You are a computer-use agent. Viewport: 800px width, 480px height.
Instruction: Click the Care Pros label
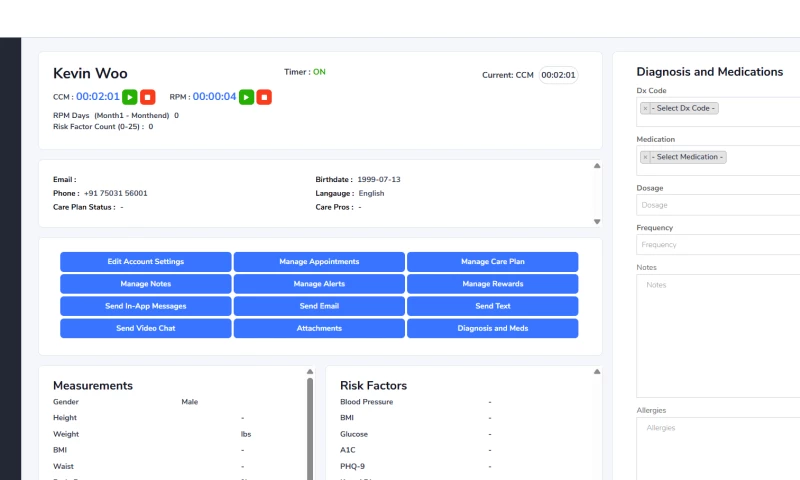(x=334, y=207)
